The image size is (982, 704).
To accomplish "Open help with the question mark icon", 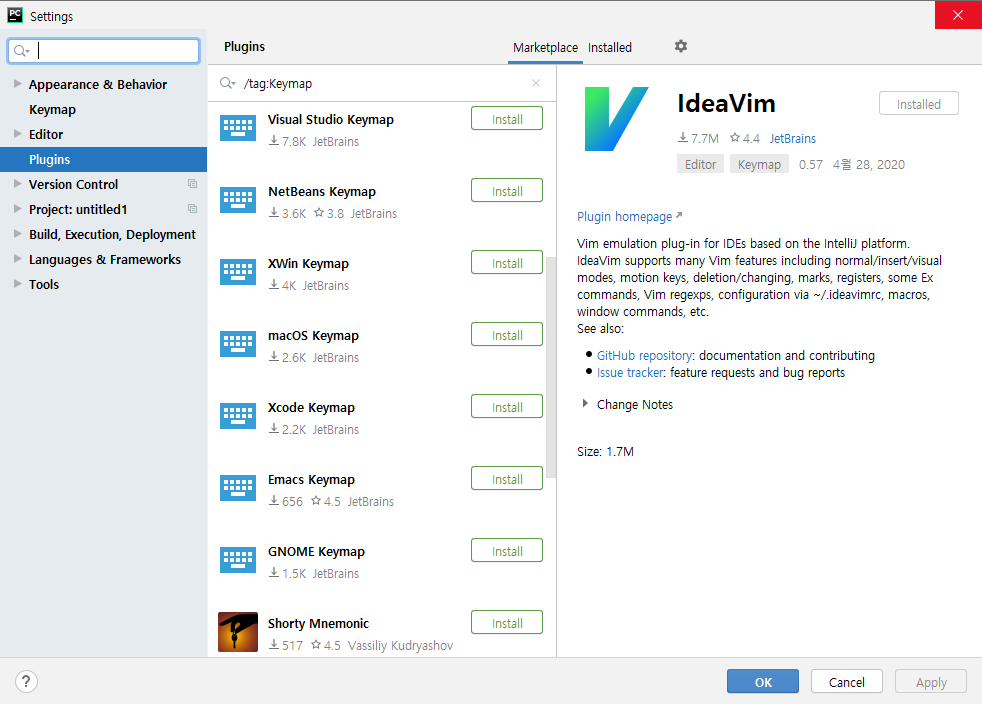I will [x=26, y=681].
